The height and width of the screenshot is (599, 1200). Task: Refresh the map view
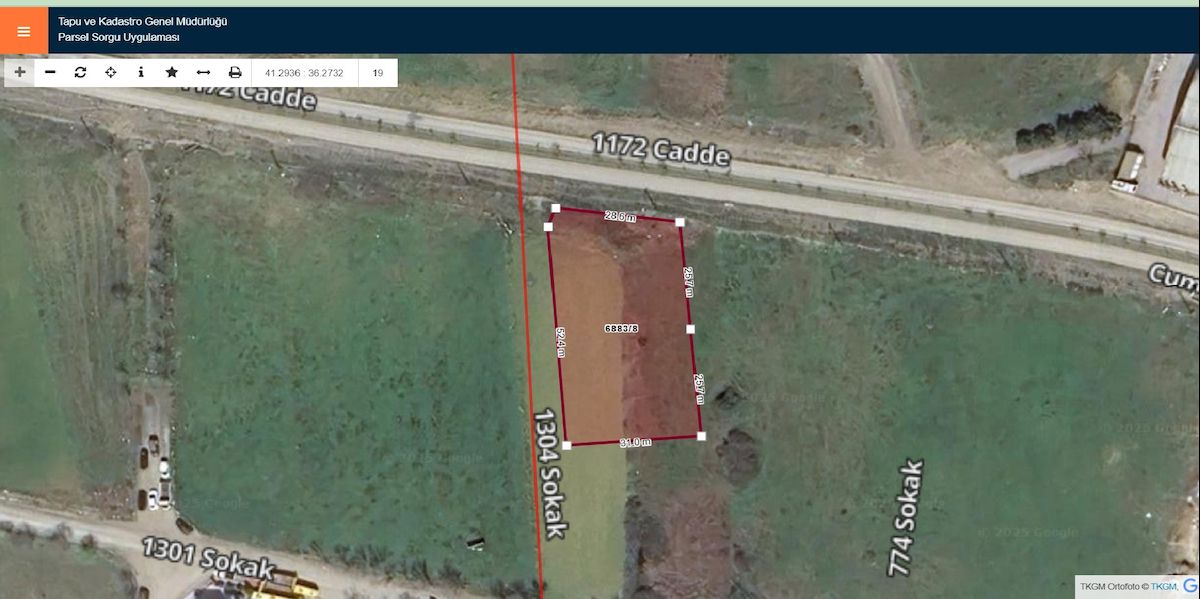point(80,72)
